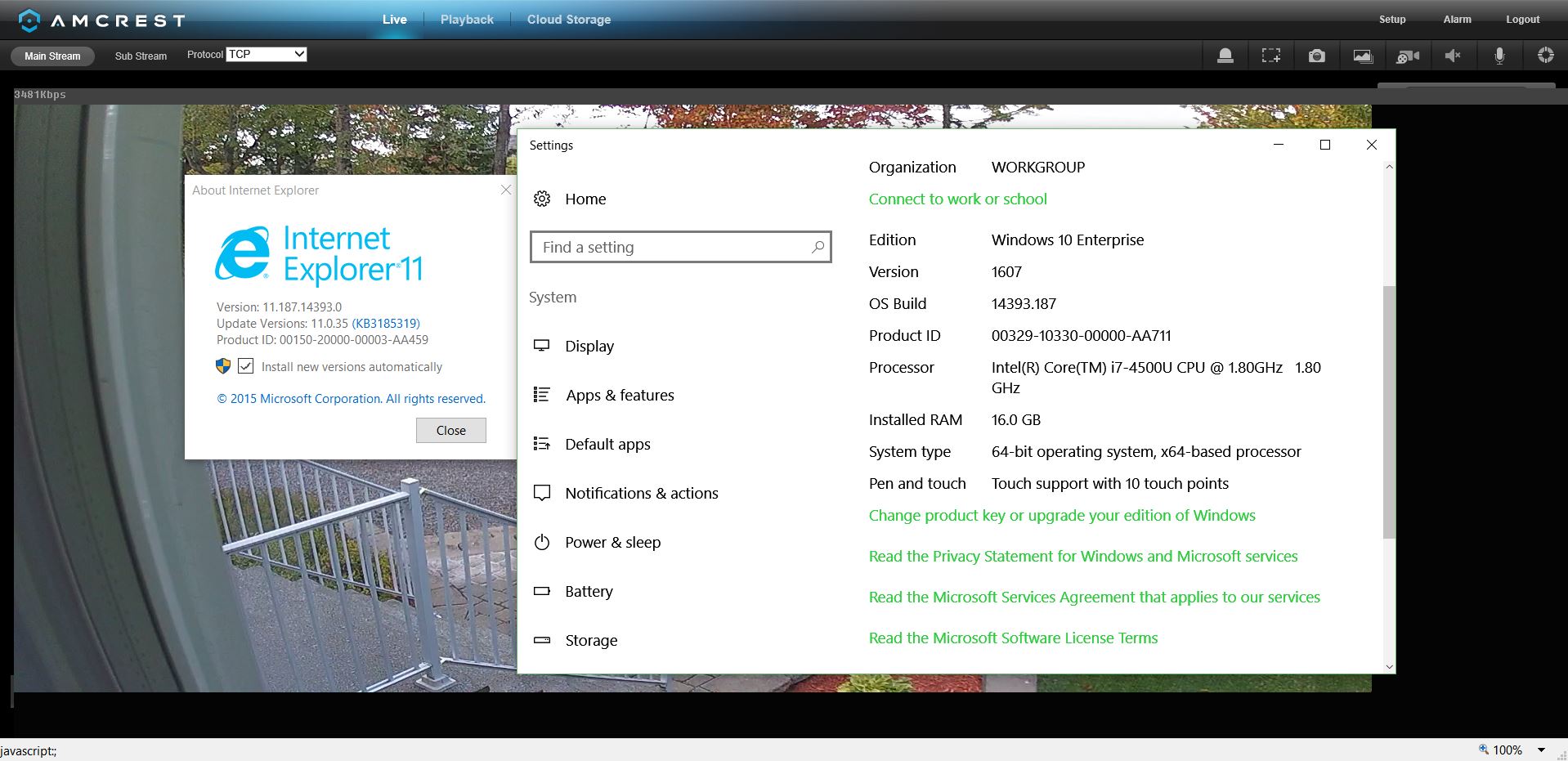Switch to the Live tab
The height and width of the screenshot is (761, 1568).
click(394, 20)
